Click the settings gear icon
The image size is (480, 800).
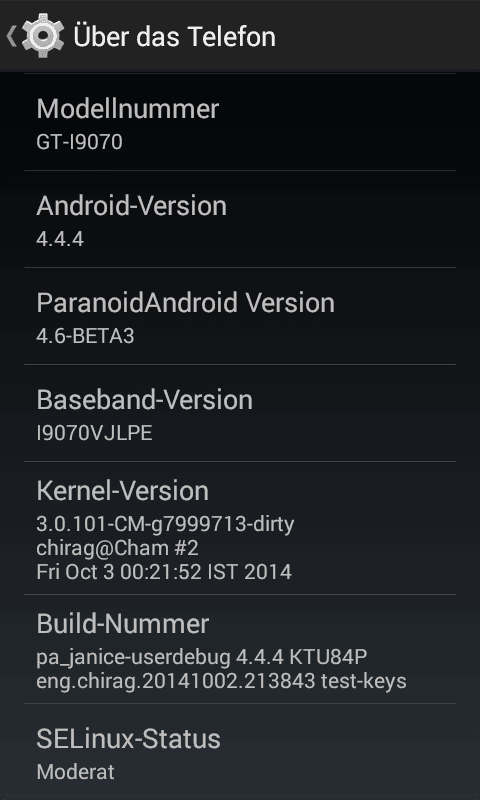[43, 36]
